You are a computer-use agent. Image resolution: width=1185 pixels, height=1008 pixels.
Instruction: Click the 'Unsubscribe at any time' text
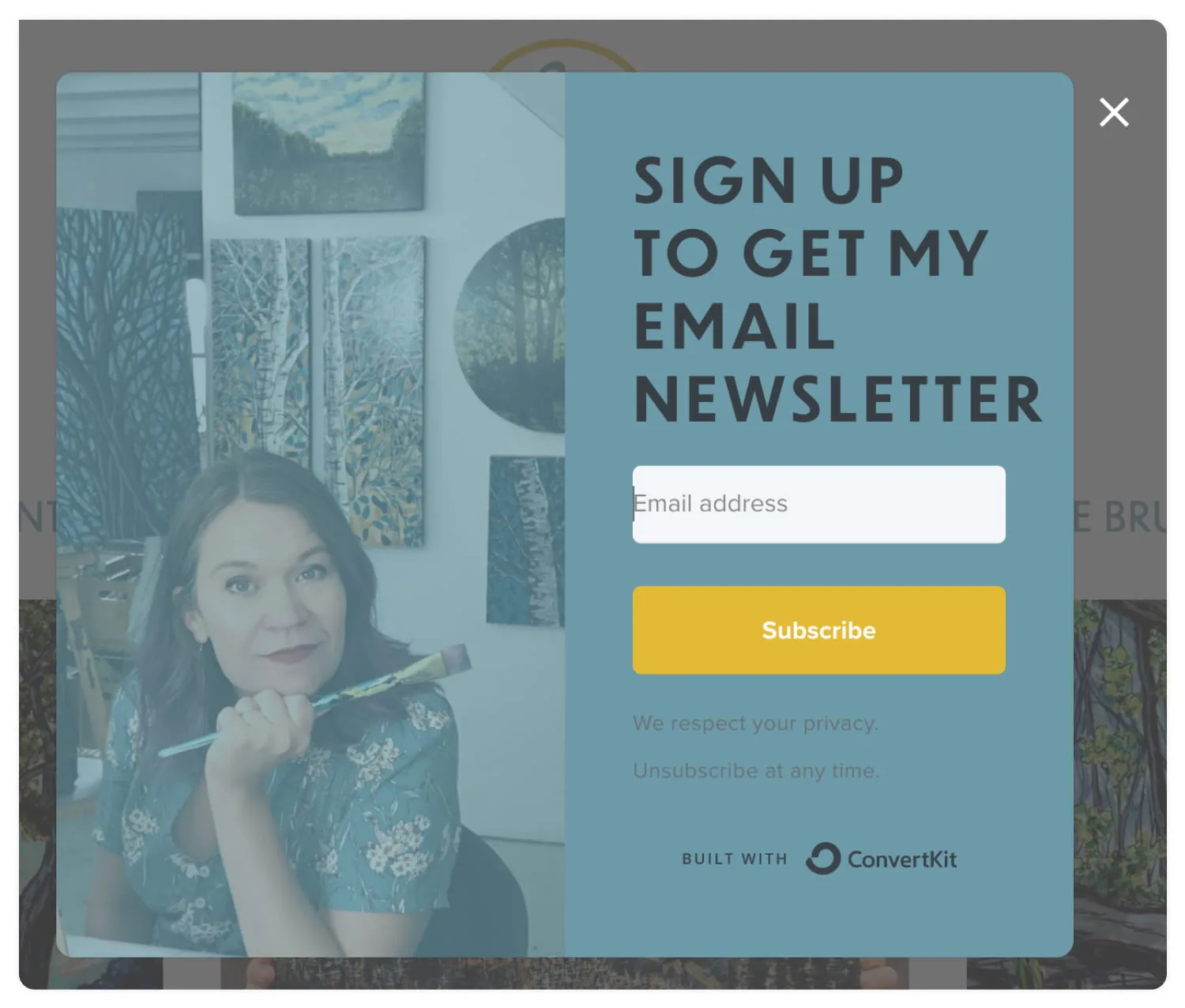(x=756, y=770)
